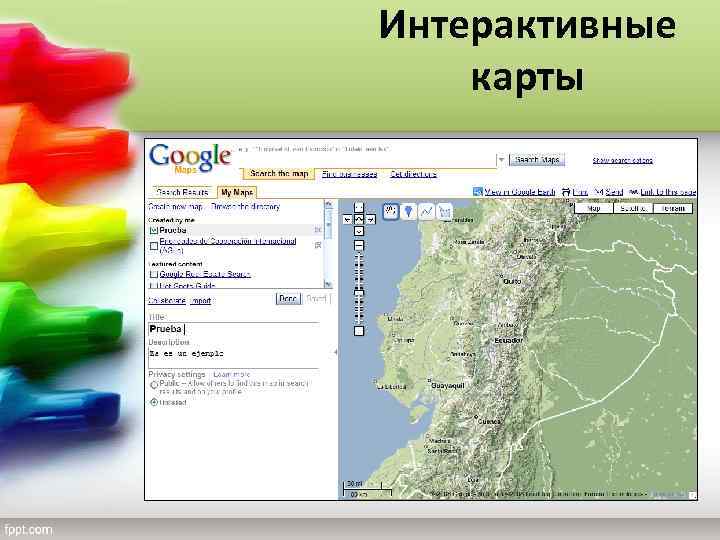Check the Cooperacion Internacional map checkbox
Screen dimensions: 720x540
pyautogui.click(x=154, y=246)
